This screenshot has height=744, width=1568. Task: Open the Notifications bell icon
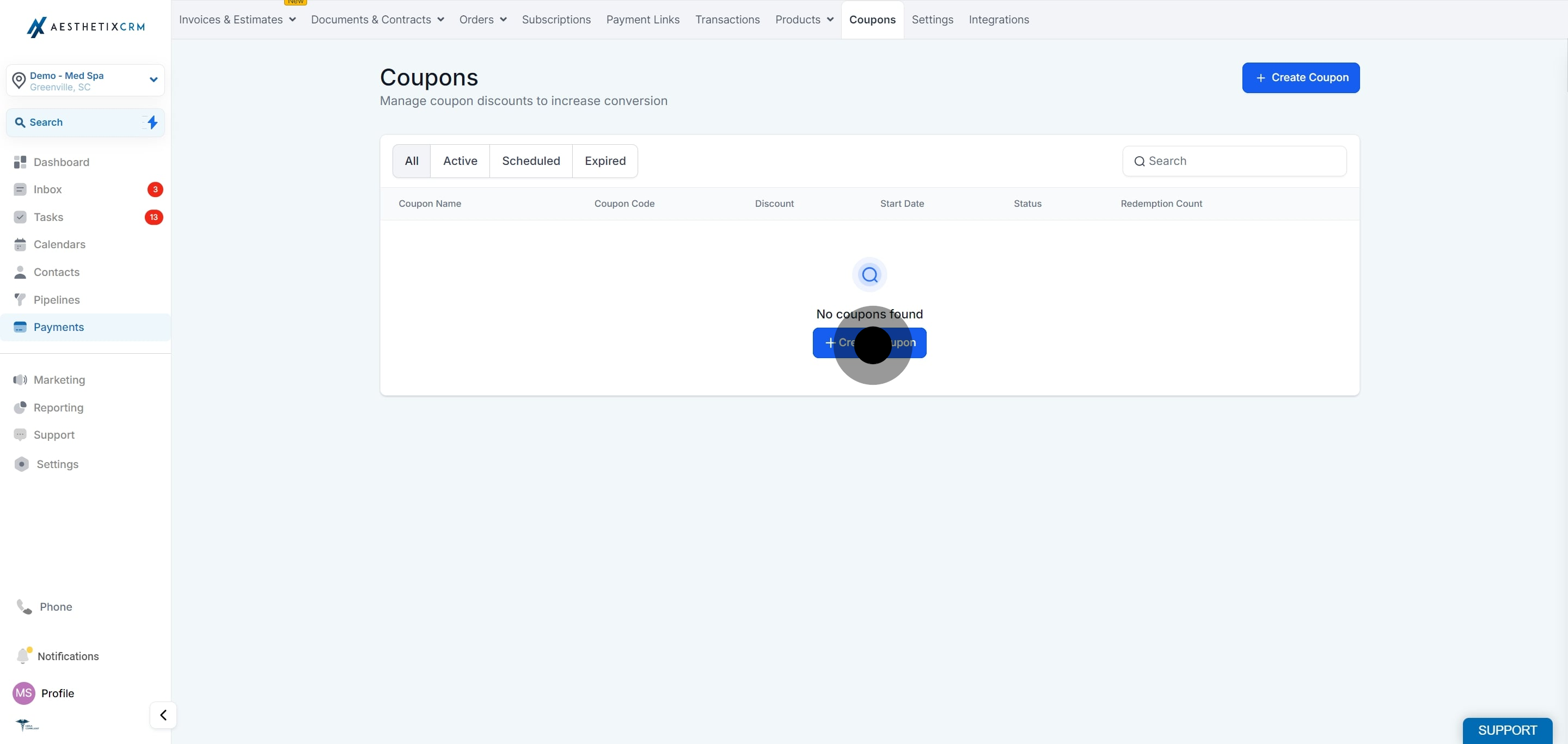(24, 655)
